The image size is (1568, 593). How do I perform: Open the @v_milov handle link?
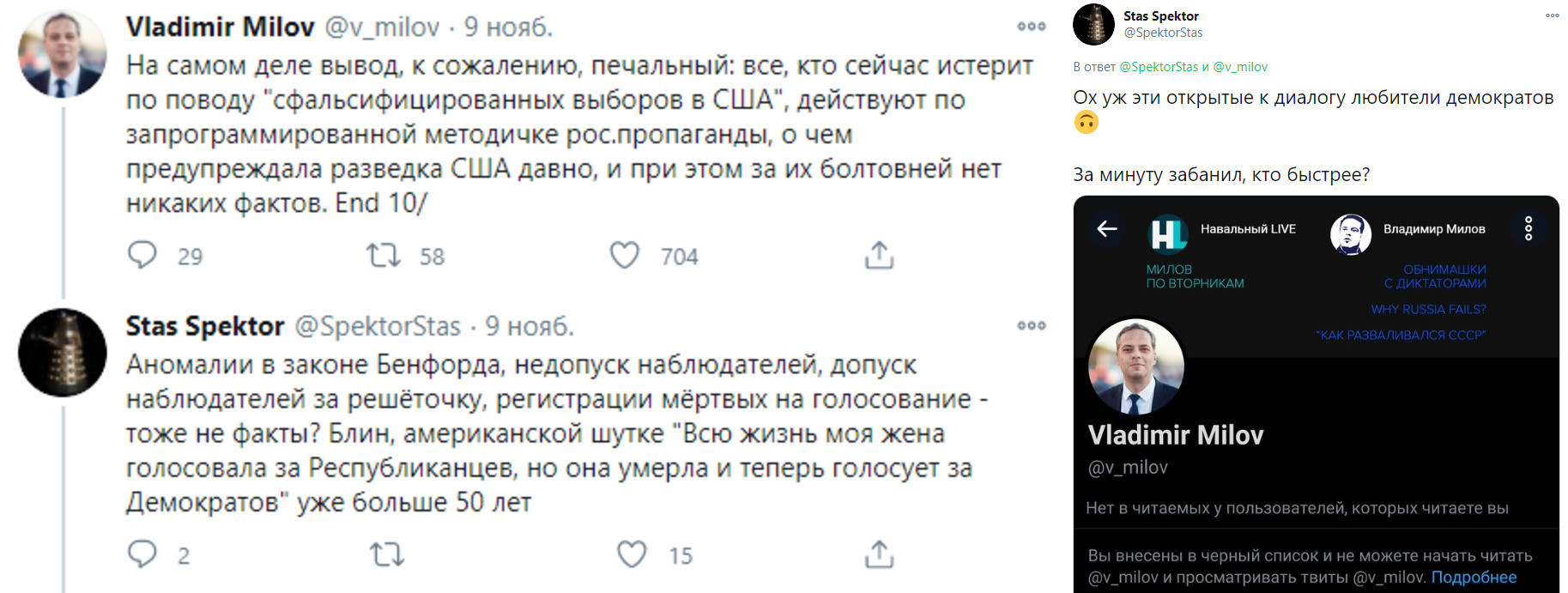[x=1240, y=67]
